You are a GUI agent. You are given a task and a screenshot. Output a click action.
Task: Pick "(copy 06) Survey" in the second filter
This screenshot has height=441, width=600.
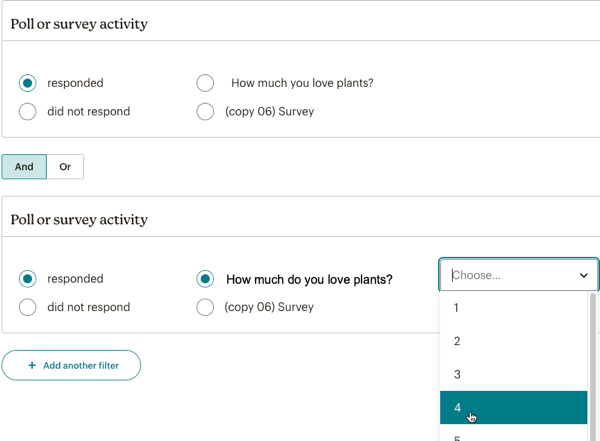(205, 307)
